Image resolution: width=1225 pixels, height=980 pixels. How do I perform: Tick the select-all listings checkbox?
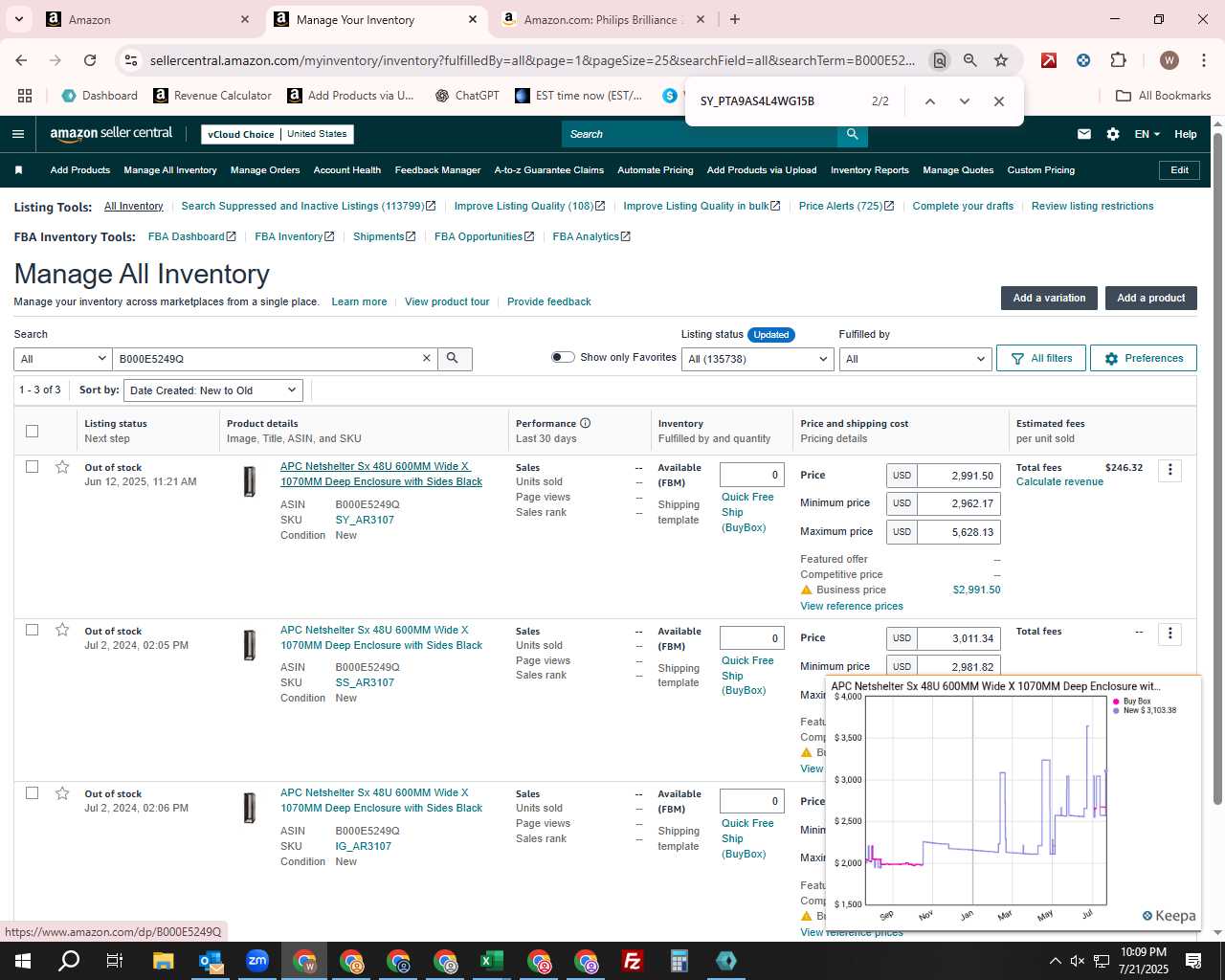[x=32, y=431]
